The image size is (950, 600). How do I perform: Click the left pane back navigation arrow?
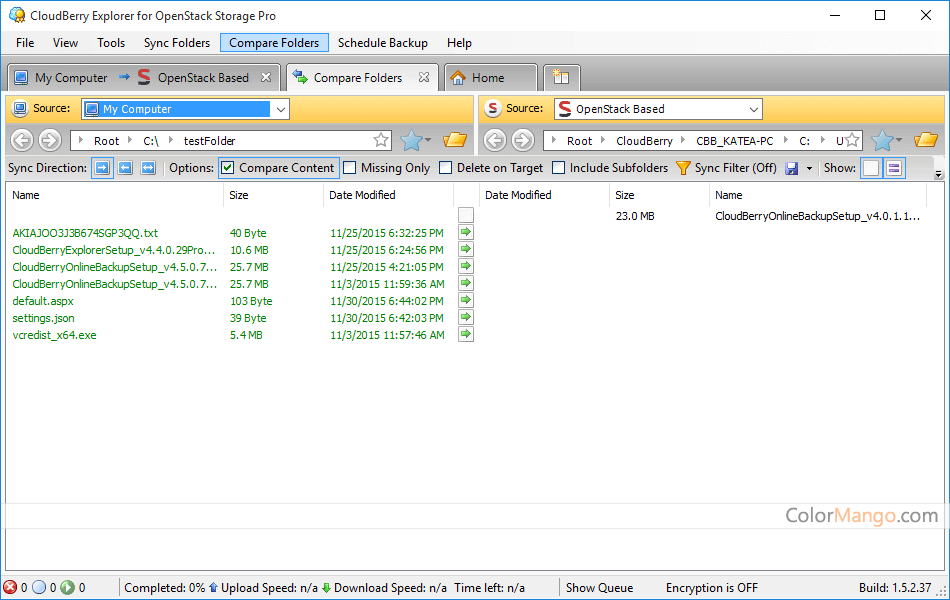point(22,141)
